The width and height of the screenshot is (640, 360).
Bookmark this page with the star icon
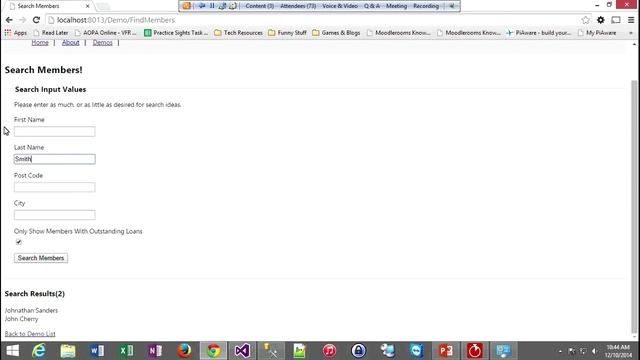point(585,20)
